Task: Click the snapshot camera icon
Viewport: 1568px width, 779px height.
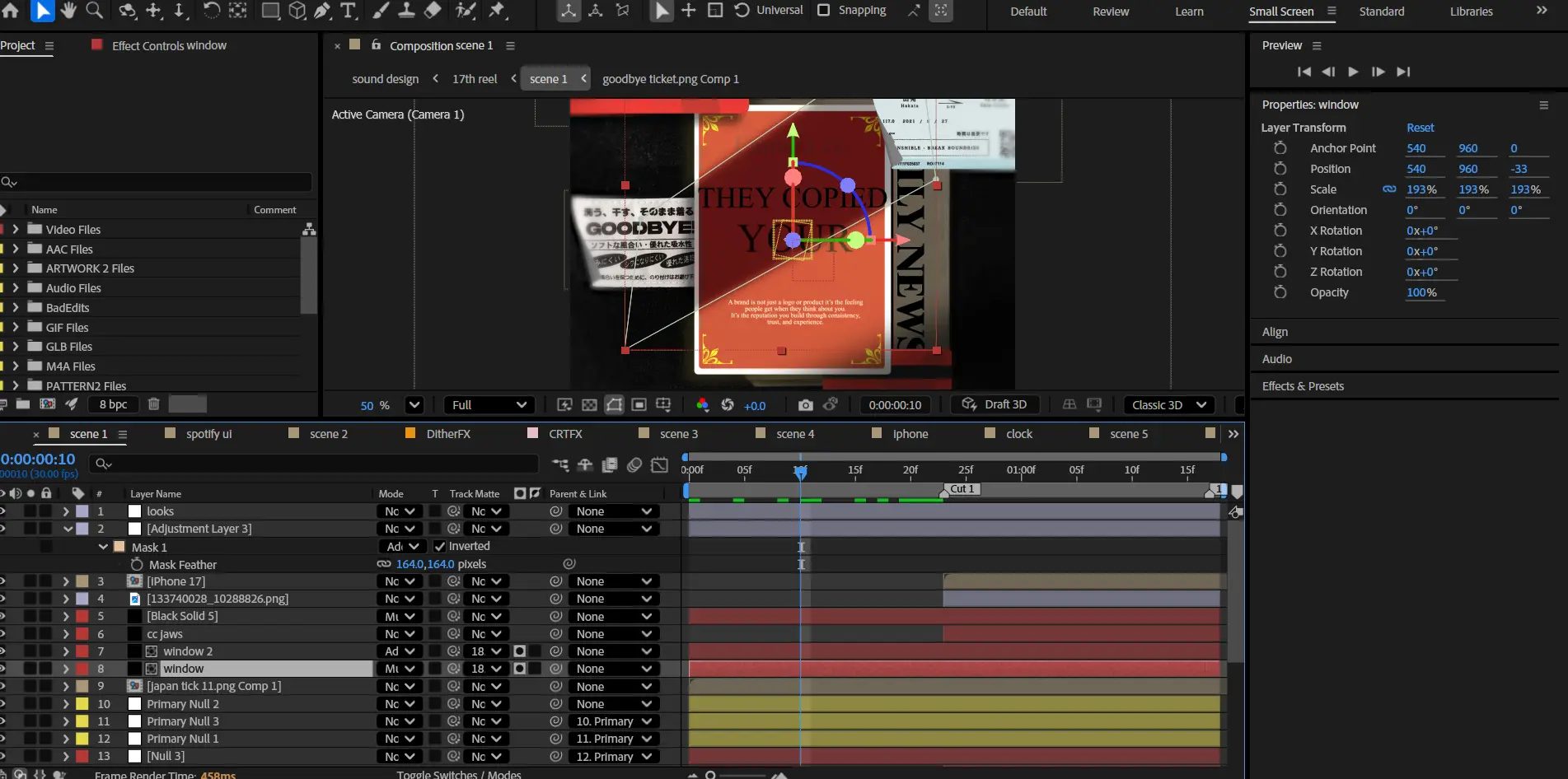Action: click(805, 405)
